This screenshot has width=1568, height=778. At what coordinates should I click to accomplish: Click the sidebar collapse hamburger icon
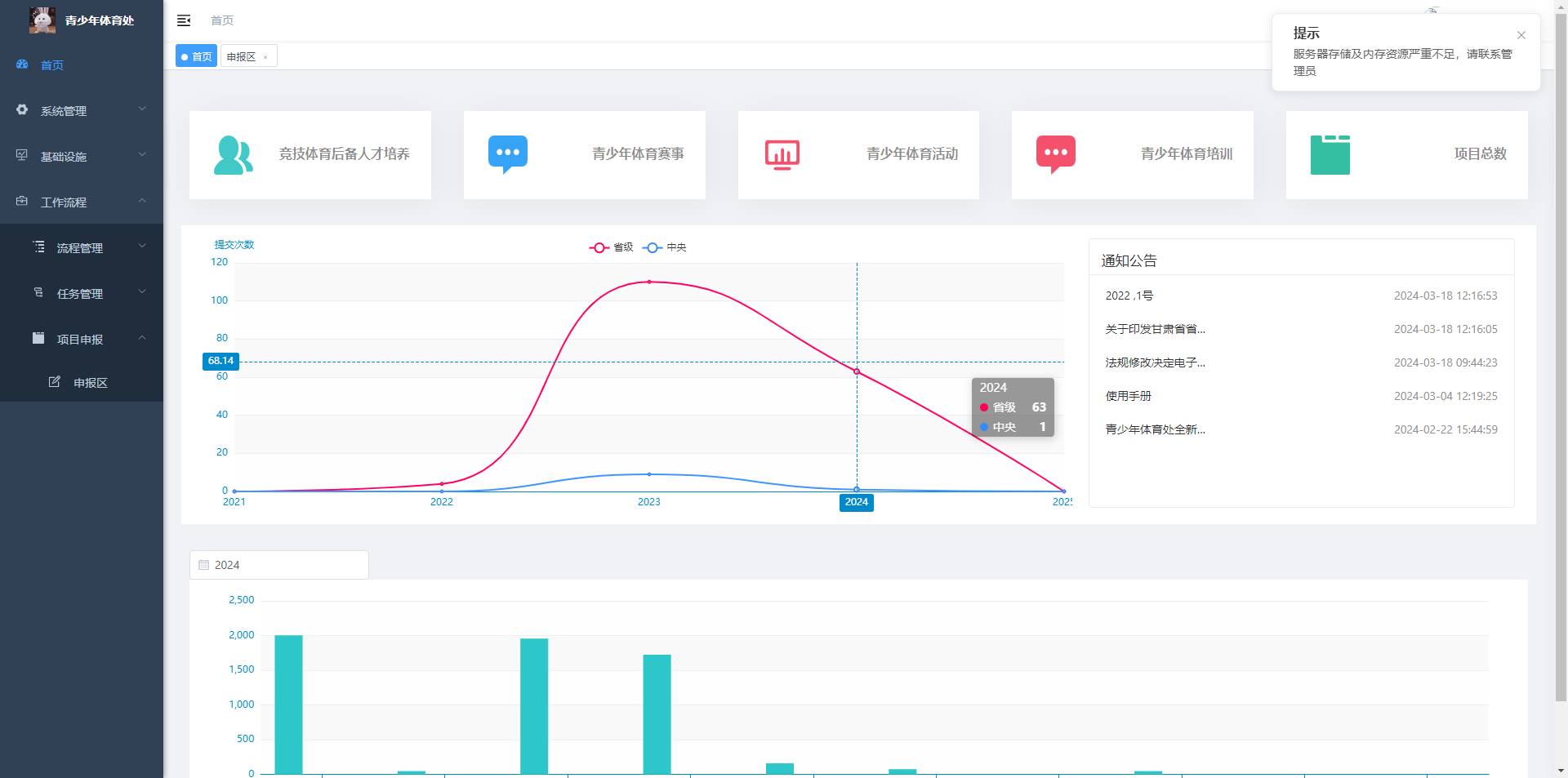pyautogui.click(x=184, y=20)
